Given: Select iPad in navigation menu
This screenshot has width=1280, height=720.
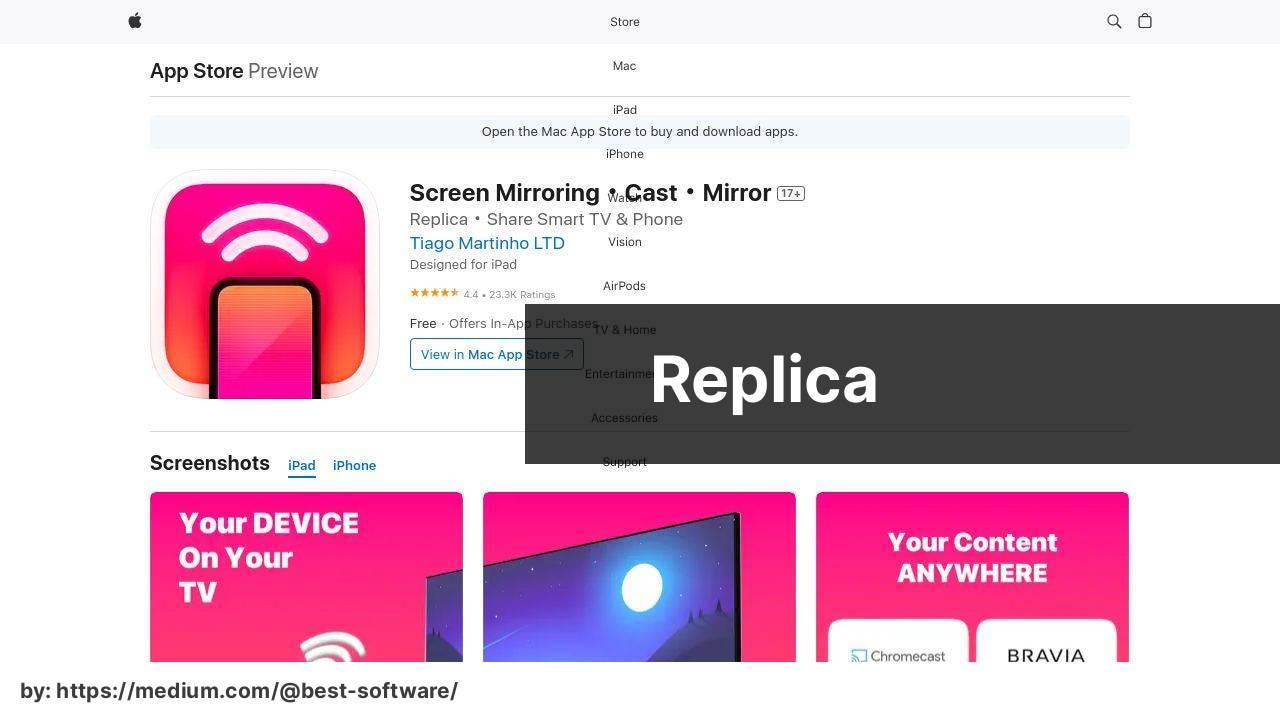Looking at the screenshot, I should point(625,110).
